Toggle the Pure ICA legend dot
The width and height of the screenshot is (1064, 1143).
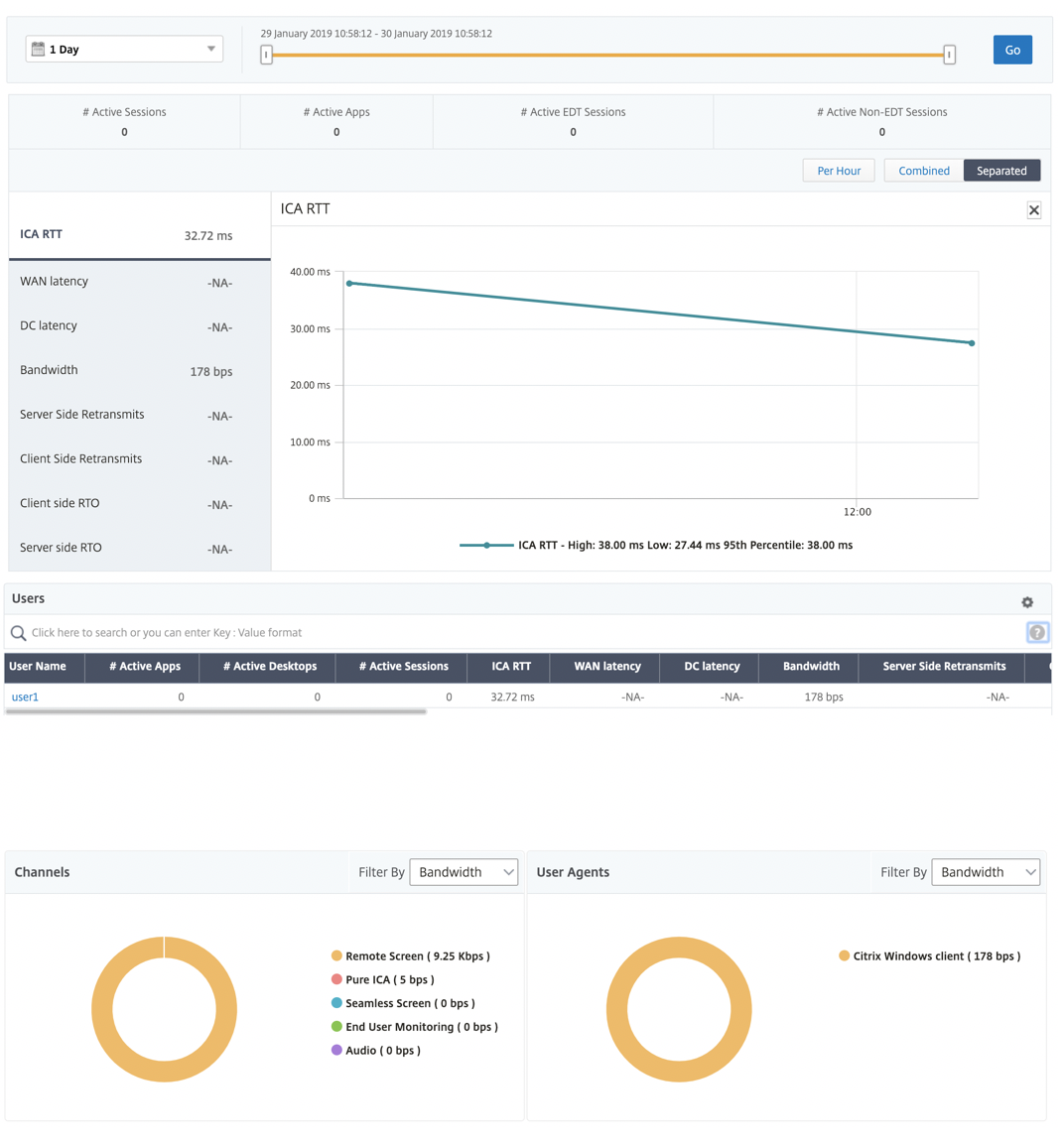pos(336,979)
